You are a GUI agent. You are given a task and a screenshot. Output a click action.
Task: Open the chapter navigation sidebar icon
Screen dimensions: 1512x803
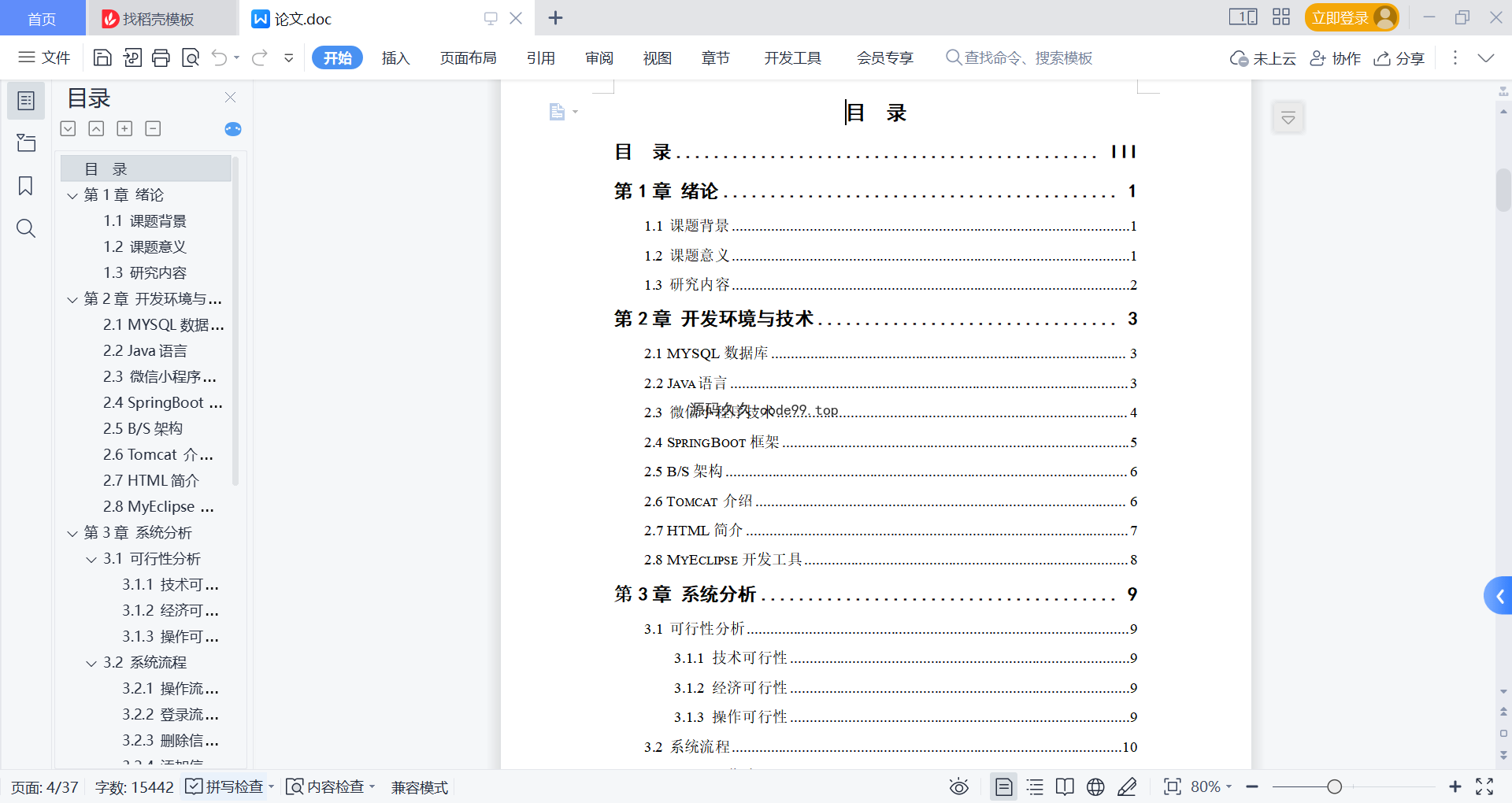[x=26, y=142]
